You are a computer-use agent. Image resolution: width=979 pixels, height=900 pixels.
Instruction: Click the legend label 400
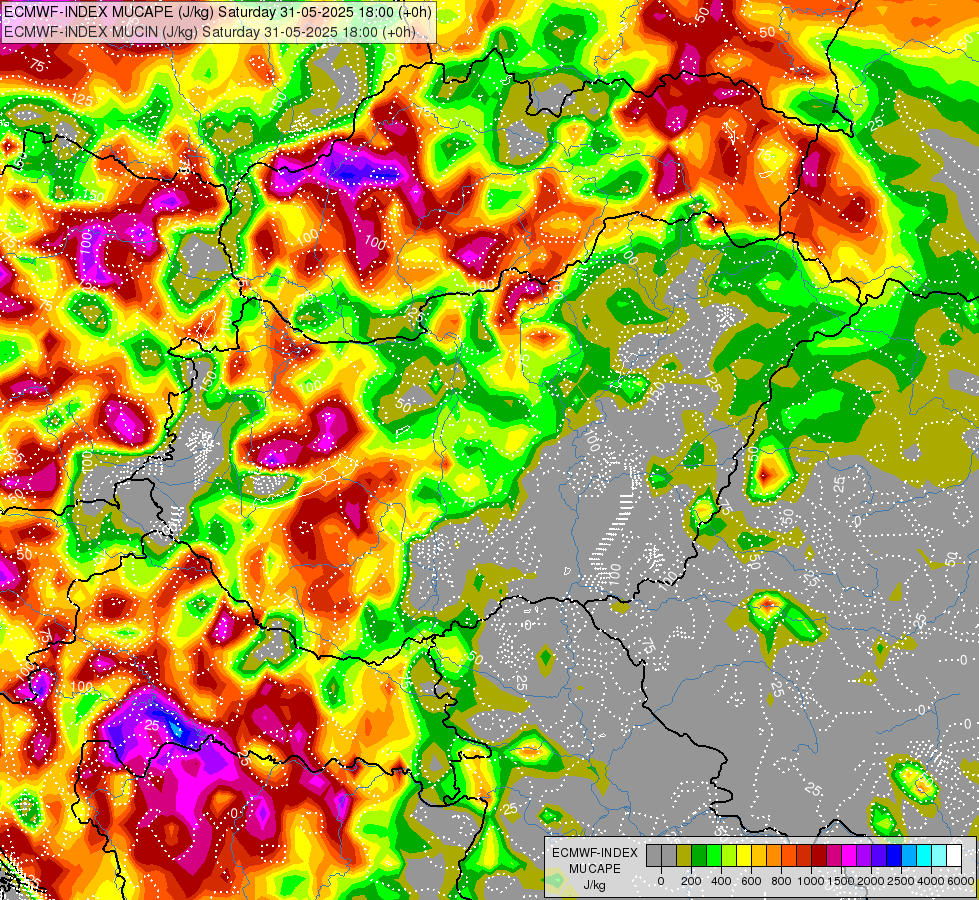[x=721, y=881]
